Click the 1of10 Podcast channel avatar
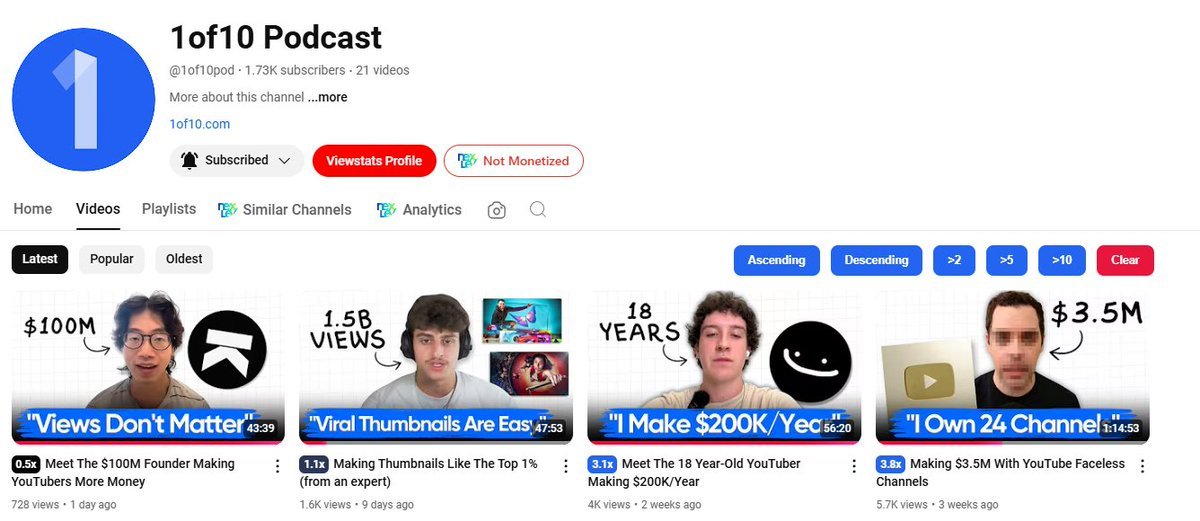This screenshot has height=521, width=1200. pyautogui.click(x=85, y=99)
